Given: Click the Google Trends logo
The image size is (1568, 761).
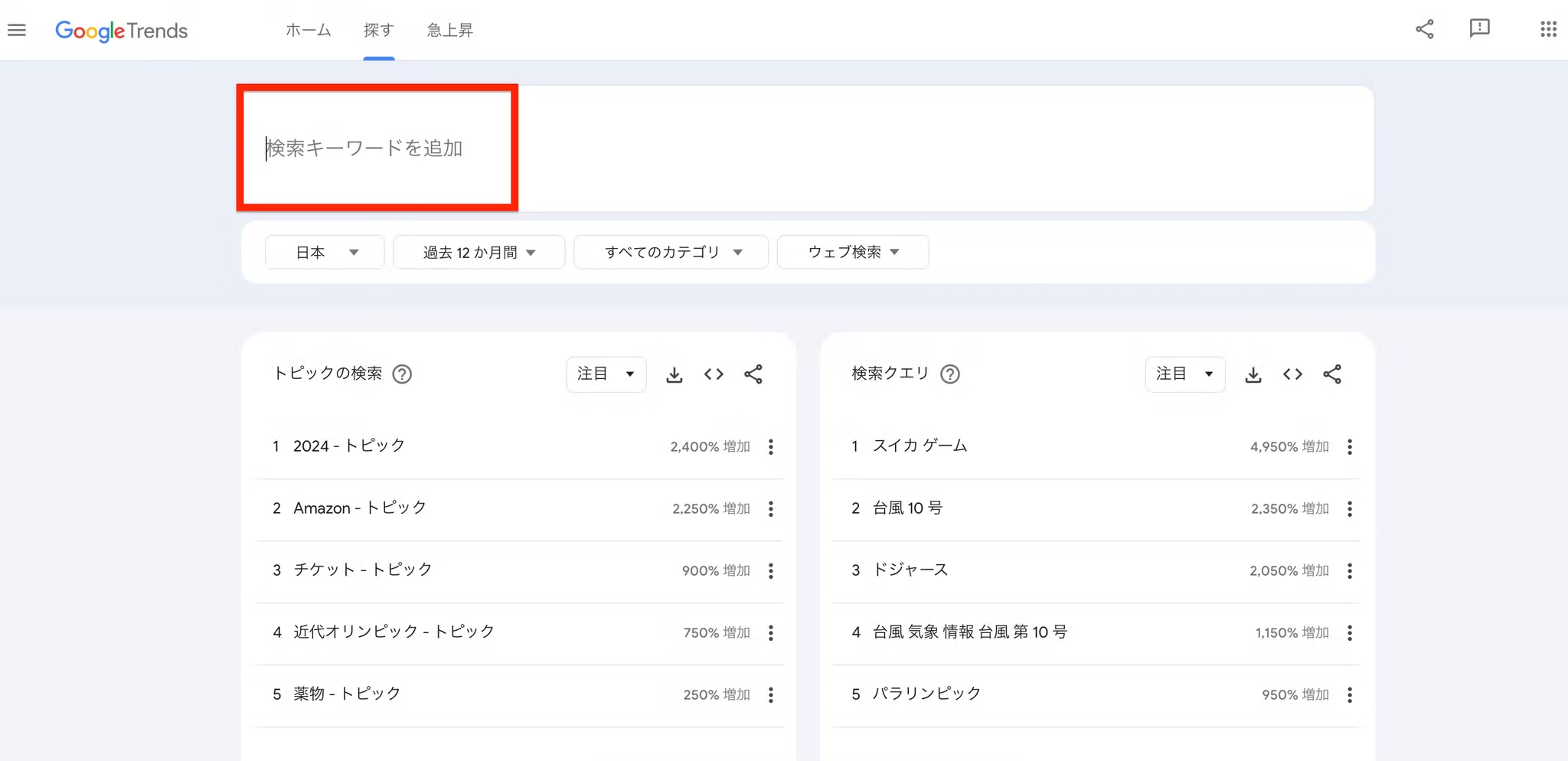Looking at the screenshot, I should (121, 31).
